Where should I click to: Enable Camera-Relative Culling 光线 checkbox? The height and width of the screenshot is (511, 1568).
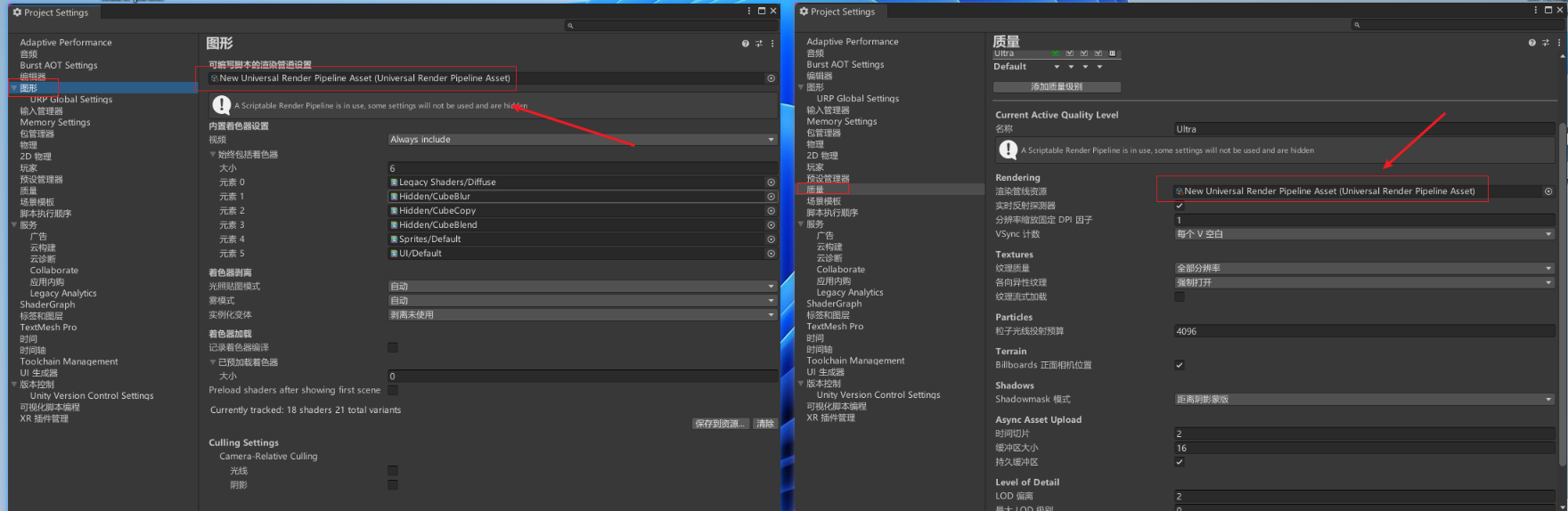tap(393, 471)
